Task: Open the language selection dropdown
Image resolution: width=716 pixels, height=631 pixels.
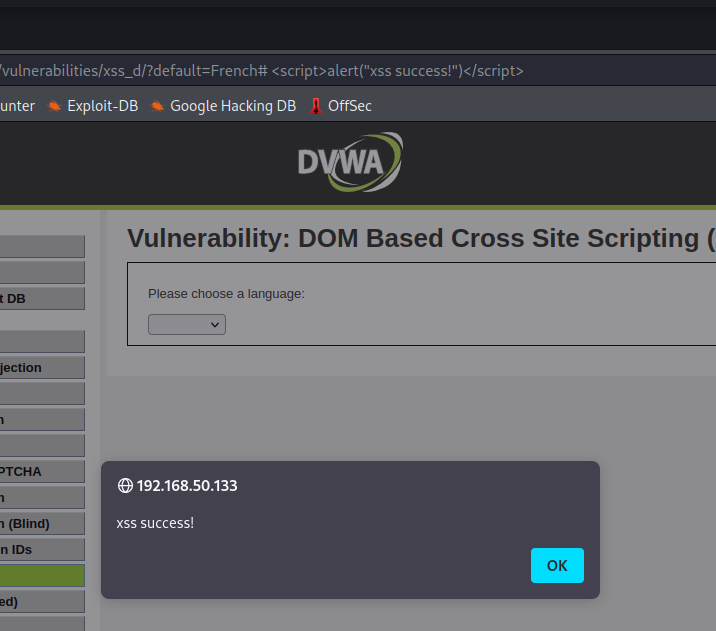Action: (187, 324)
